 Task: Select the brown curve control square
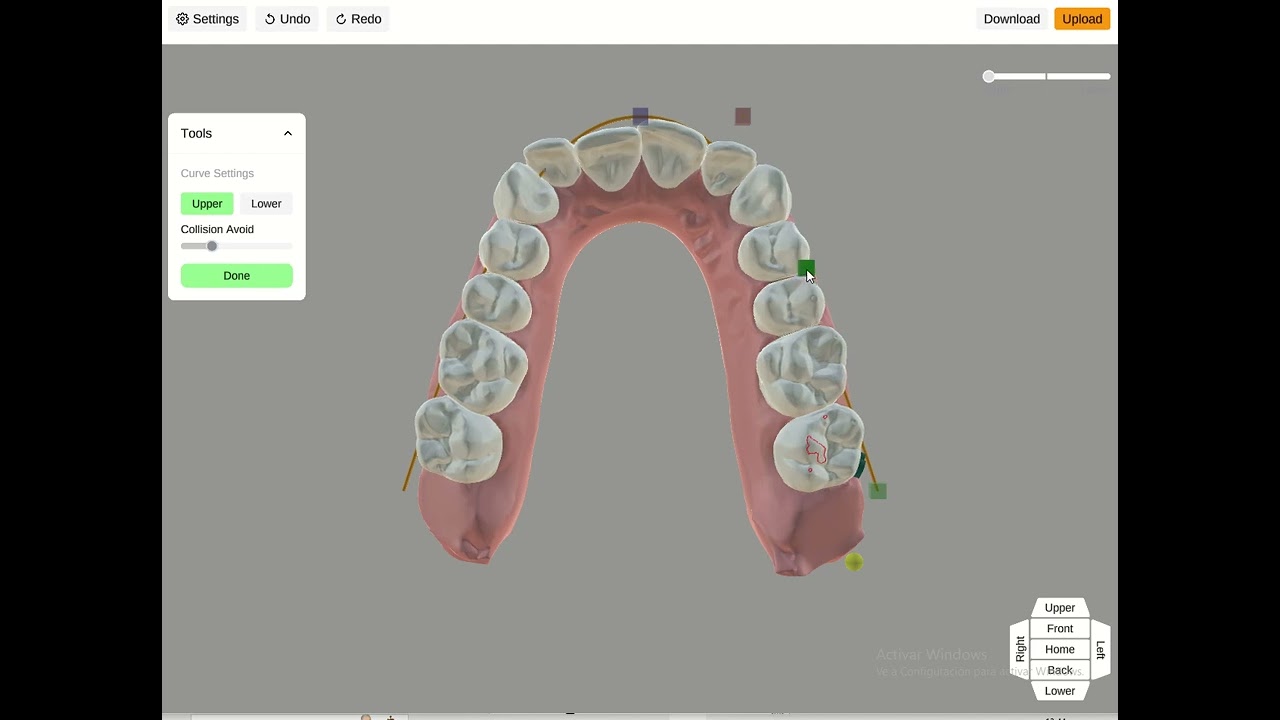point(743,116)
